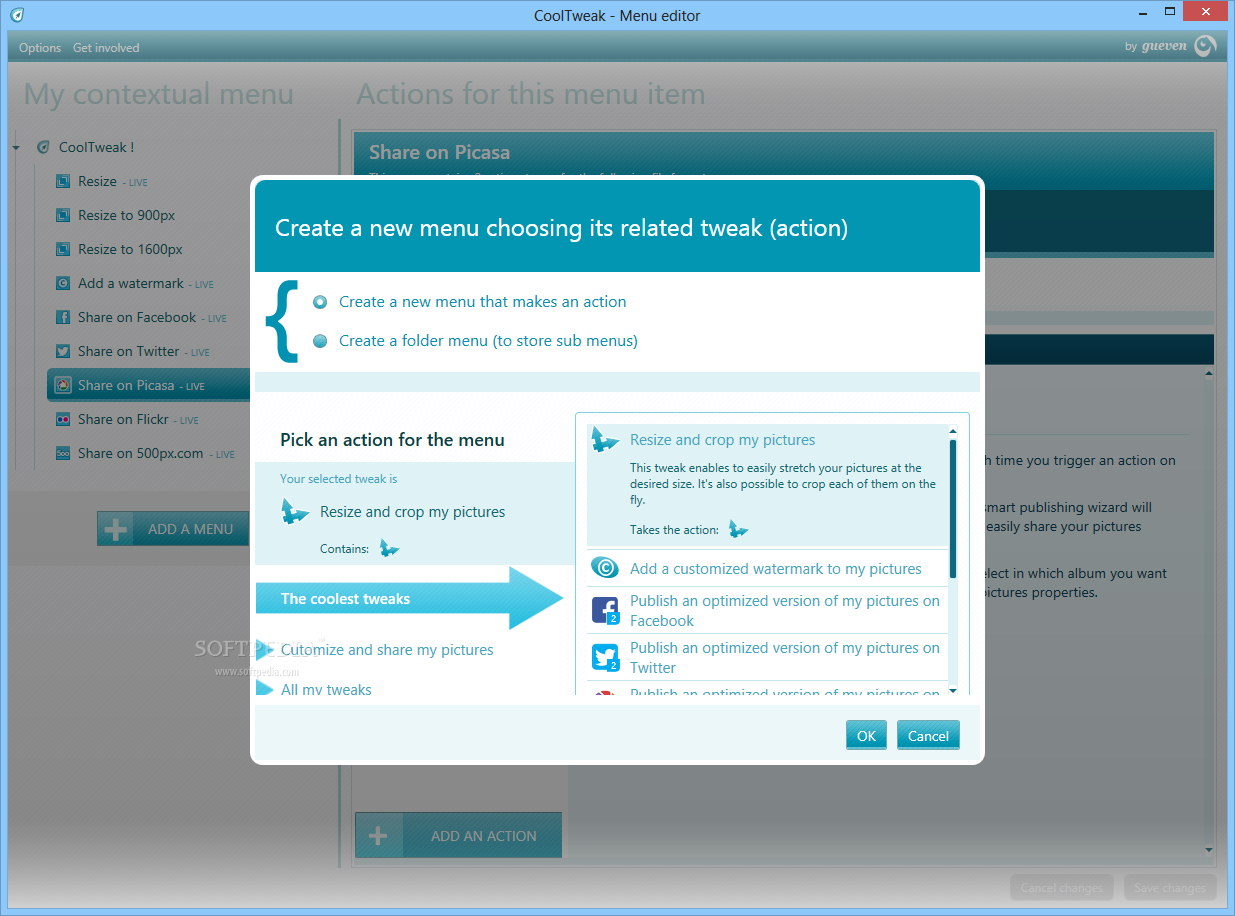Click the 'Takes the action' bird icon
Screen dimensions: 1235x916
point(738,529)
